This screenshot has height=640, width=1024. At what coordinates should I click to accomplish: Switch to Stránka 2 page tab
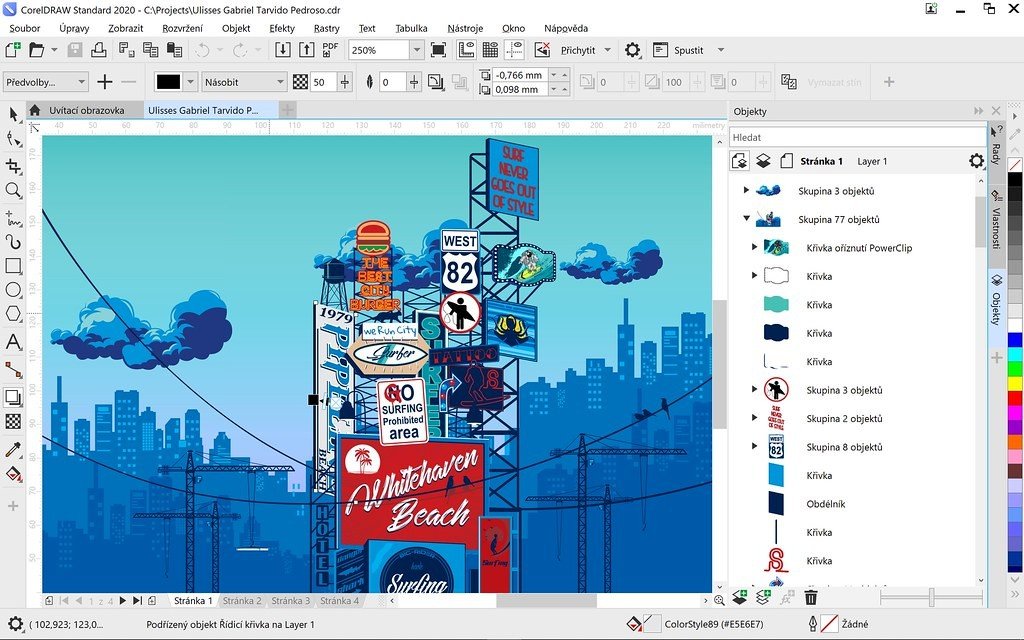click(242, 601)
